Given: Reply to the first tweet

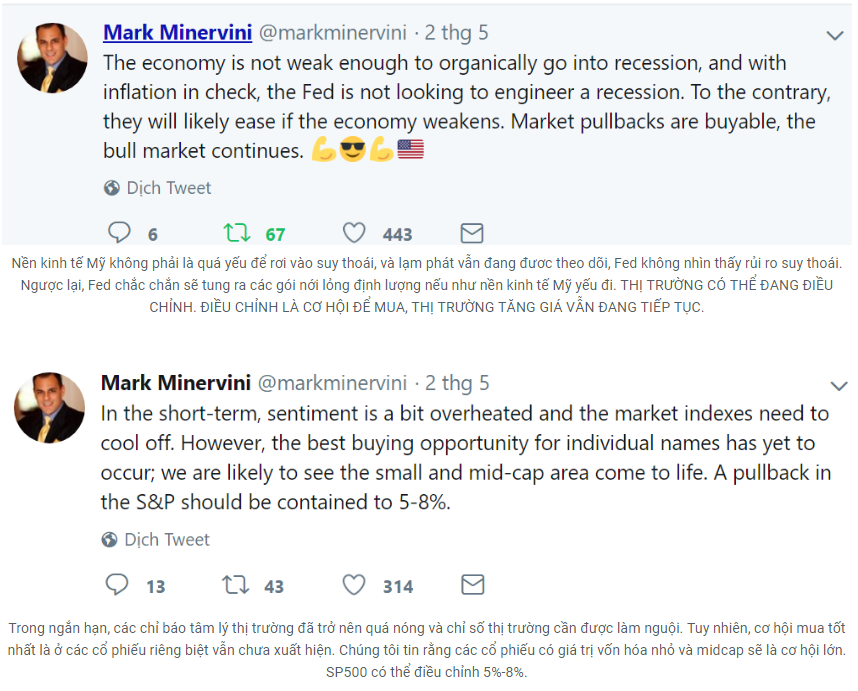Looking at the screenshot, I should [x=120, y=233].
